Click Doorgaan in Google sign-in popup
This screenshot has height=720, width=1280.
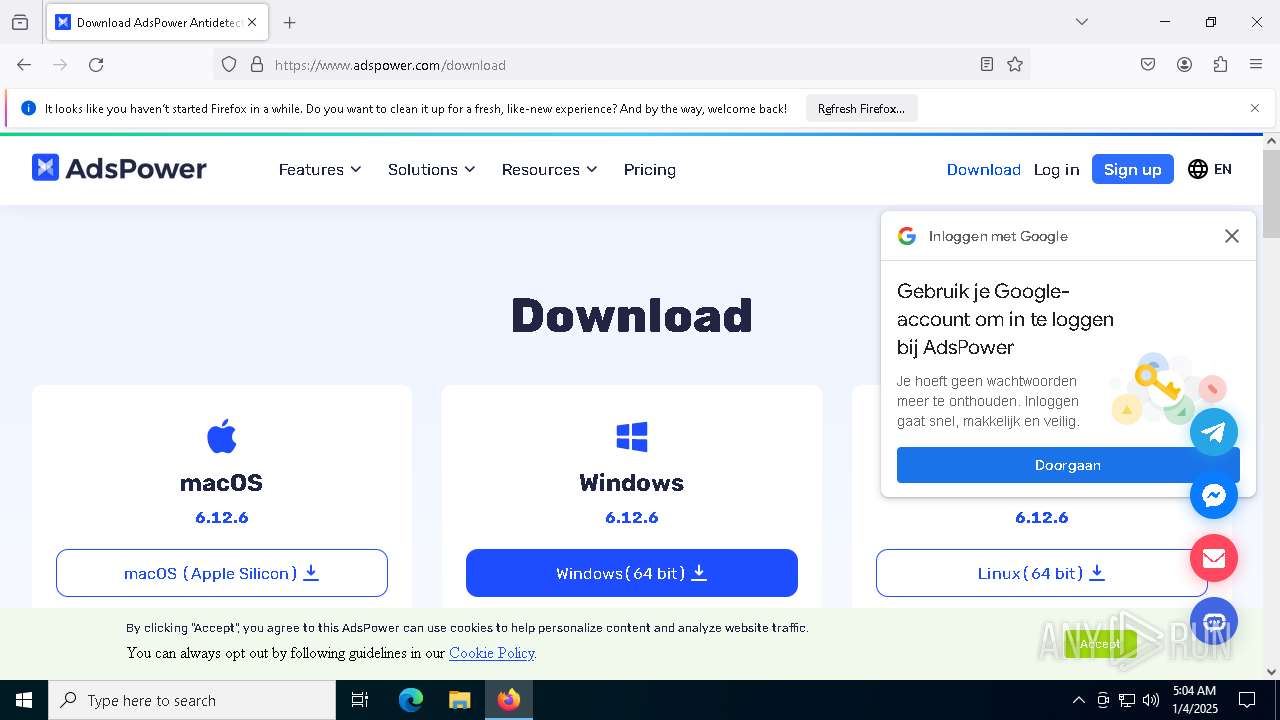1068,465
